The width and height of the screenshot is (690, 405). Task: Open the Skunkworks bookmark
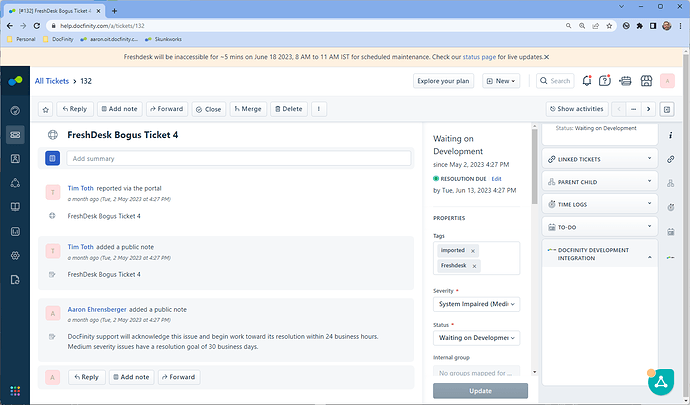coord(163,39)
